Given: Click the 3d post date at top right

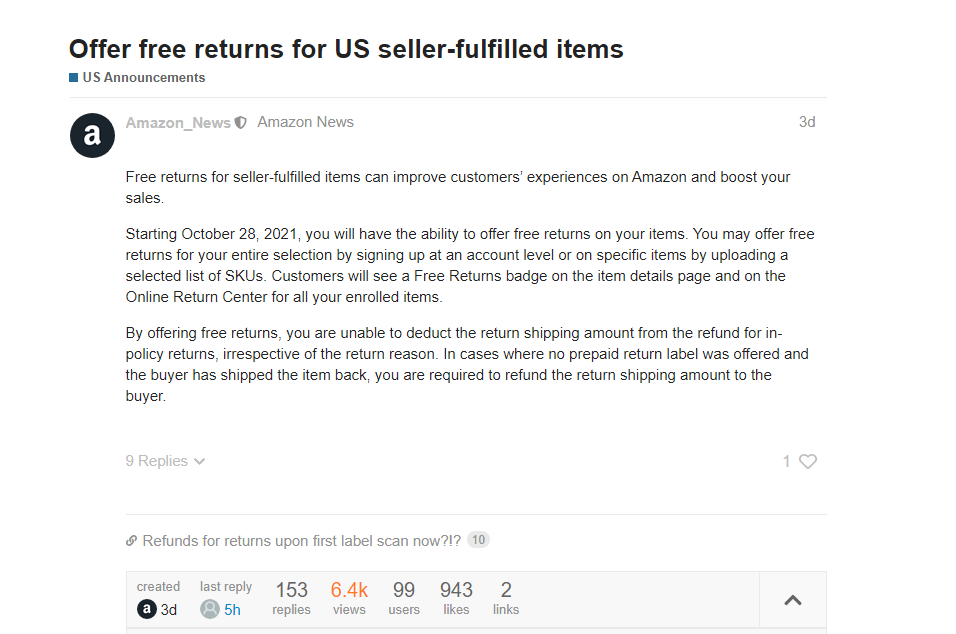Looking at the screenshot, I should tap(806, 122).
